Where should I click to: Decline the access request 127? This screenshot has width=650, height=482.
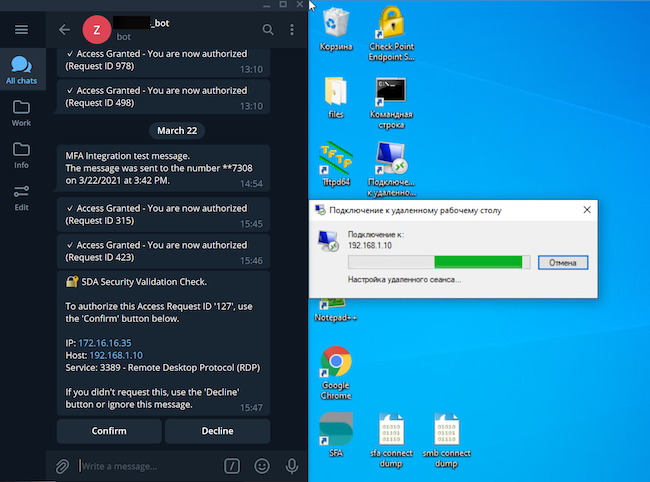(x=218, y=431)
